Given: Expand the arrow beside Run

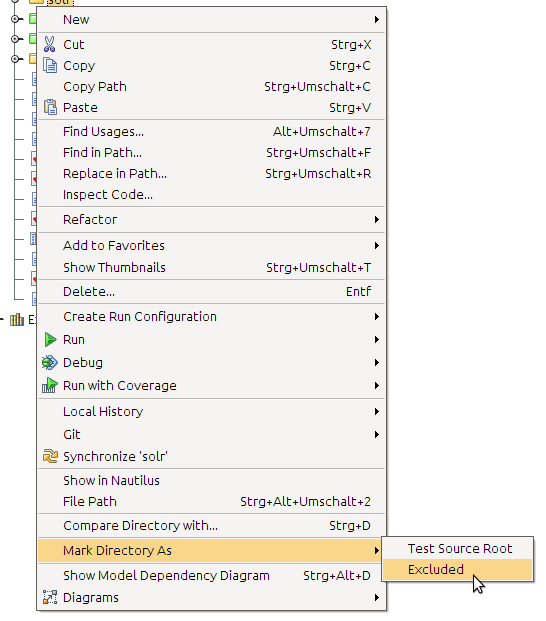Looking at the screenshot, I should (x=377, y=339).
